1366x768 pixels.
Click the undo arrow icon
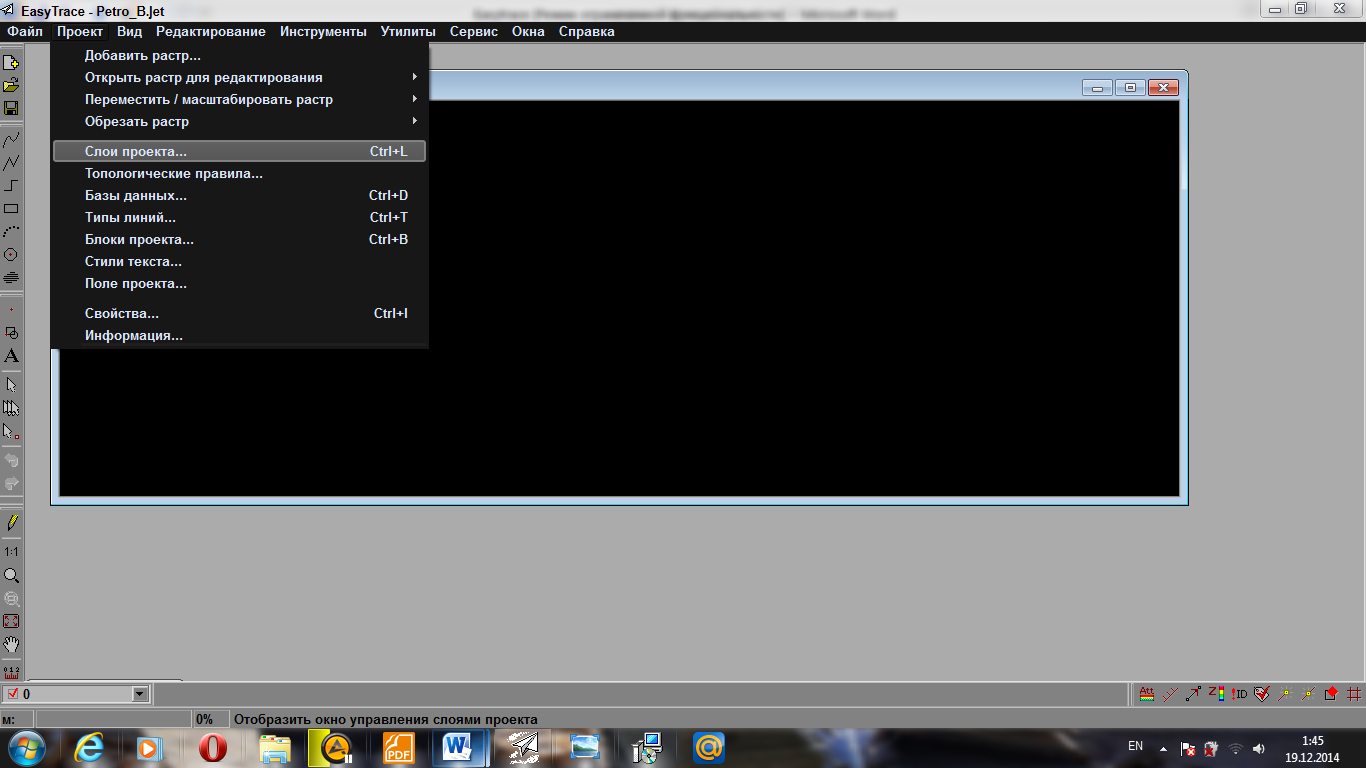point(11,461)
